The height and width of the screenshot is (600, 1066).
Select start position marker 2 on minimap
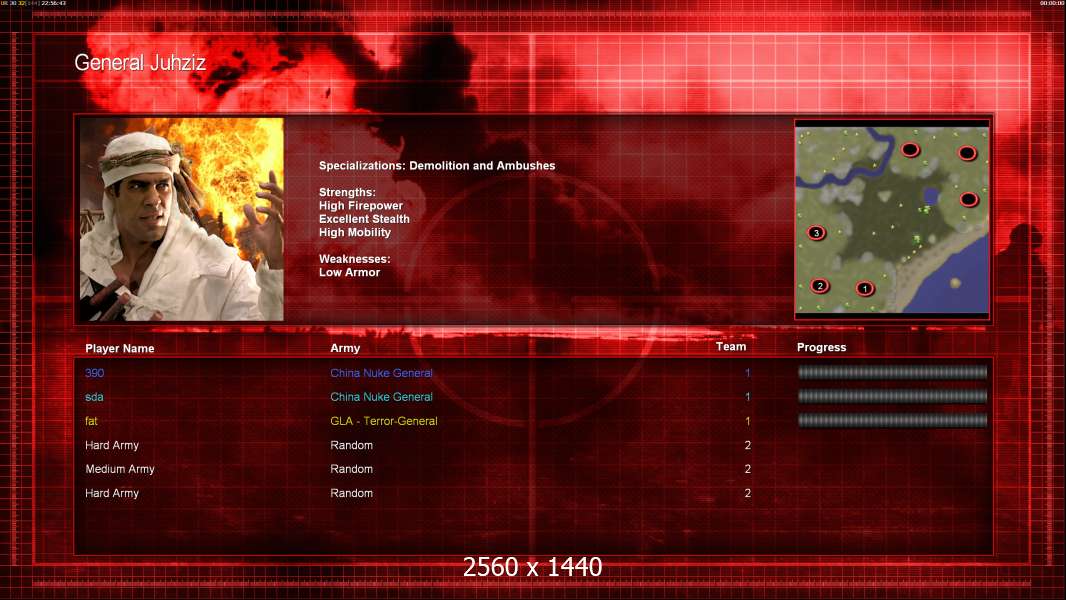click(x=820, y=286)
